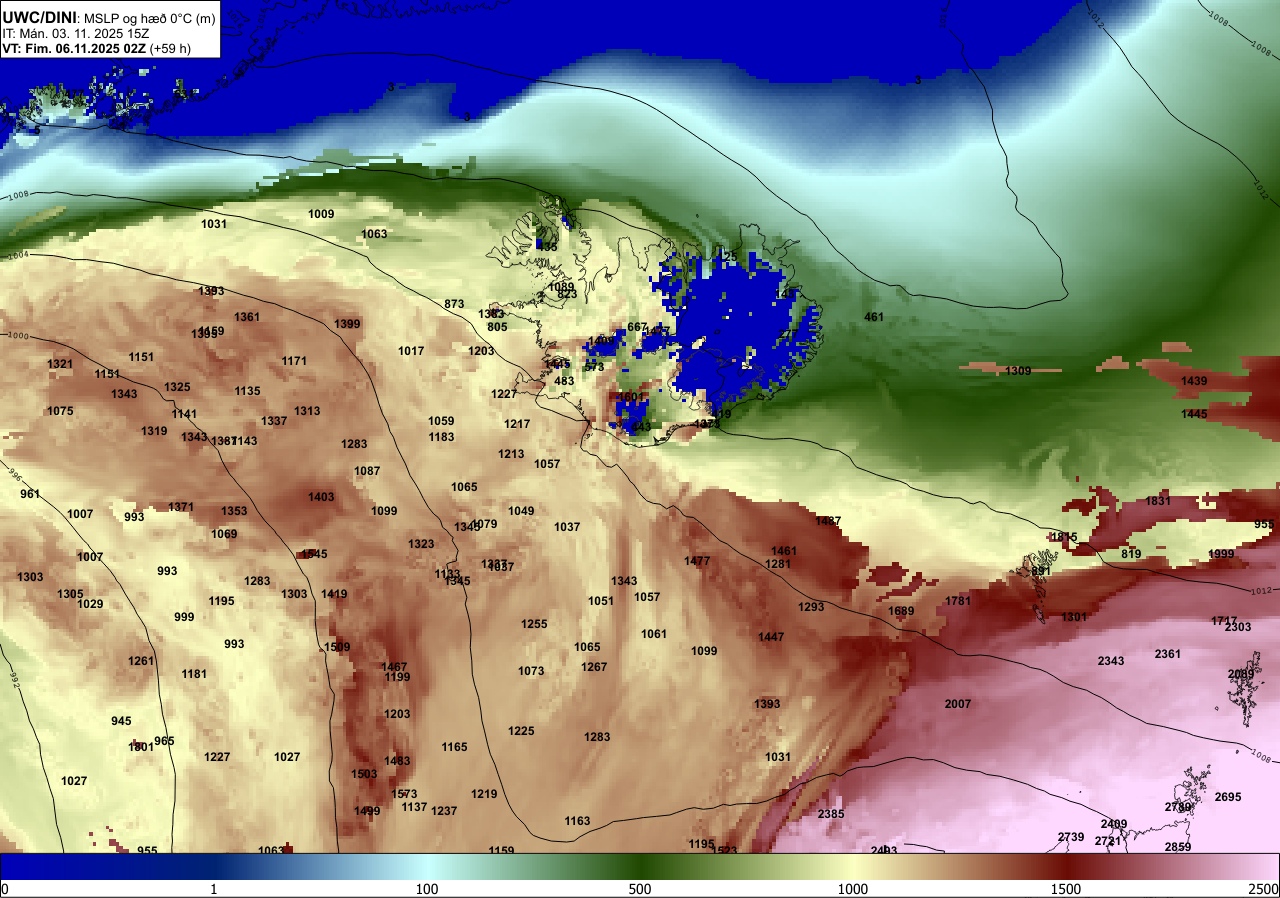Click the map value "2695"
Viewport: 1280px width, 898px height.
pos(1228,797)
